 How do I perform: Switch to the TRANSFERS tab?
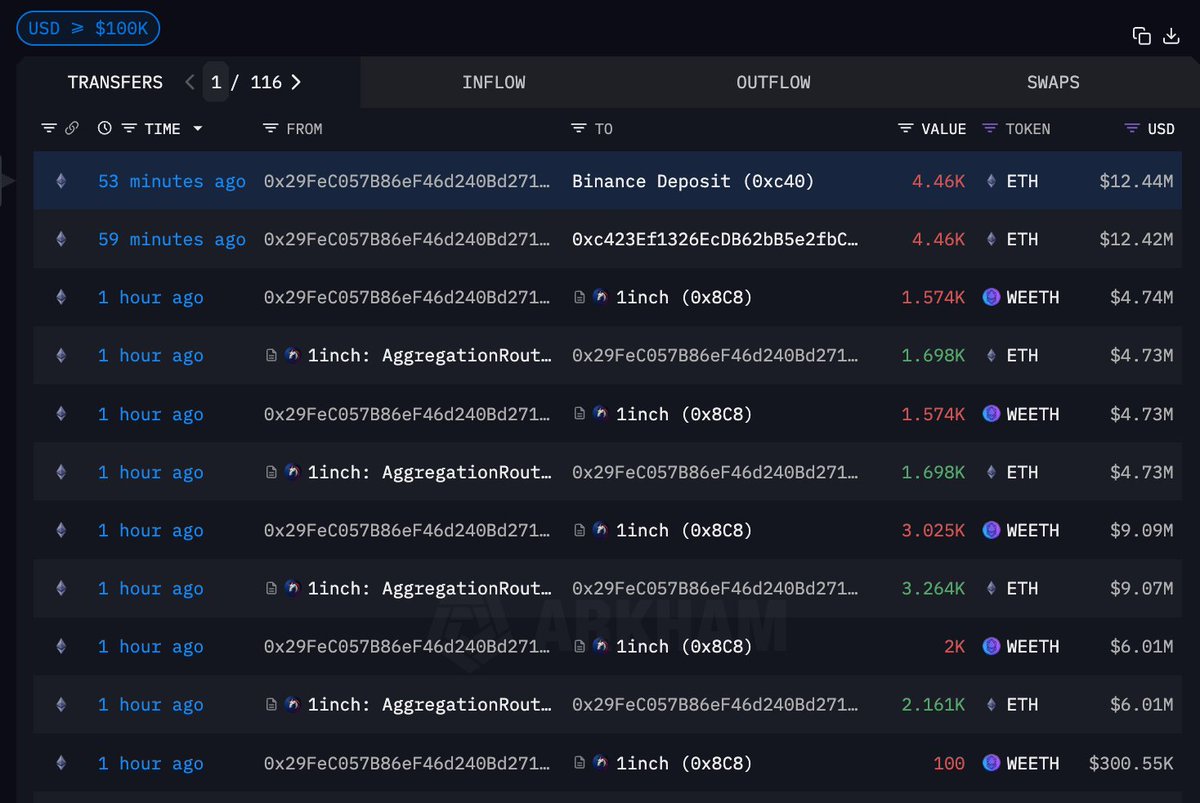[115, 82]
